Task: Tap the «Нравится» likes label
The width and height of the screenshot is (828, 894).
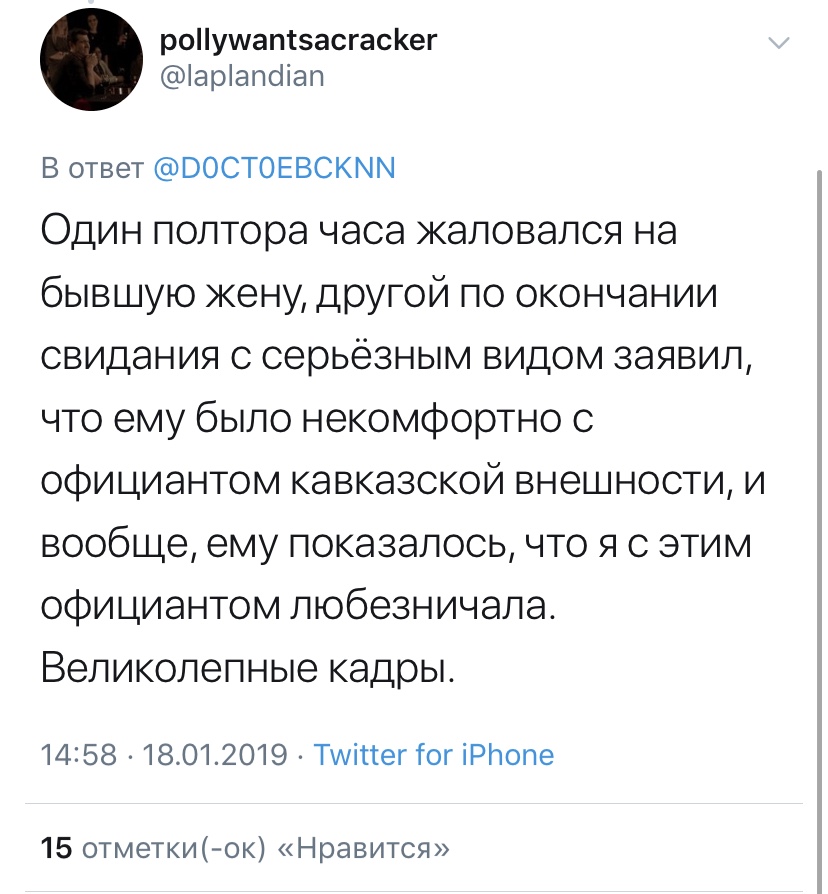Action: 363,848
